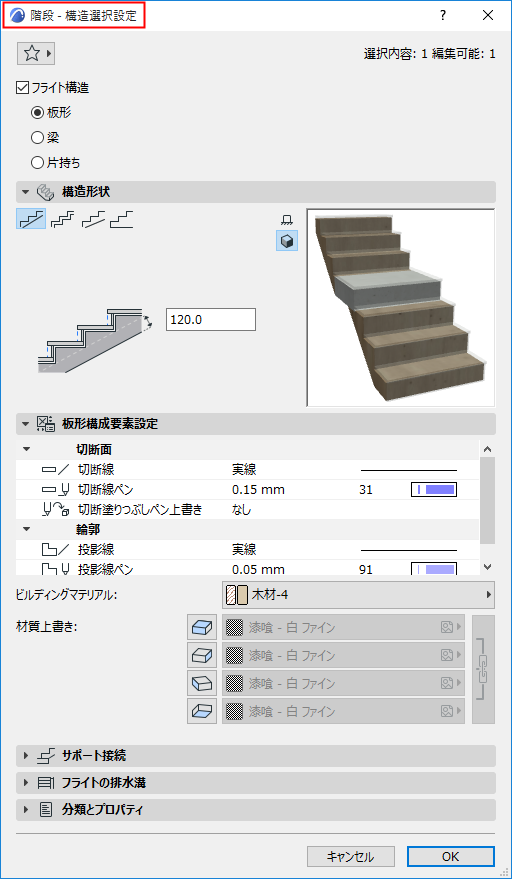
Task: Click the フライトの排水溝 panel icon
Action: click(x=45, y=783)
